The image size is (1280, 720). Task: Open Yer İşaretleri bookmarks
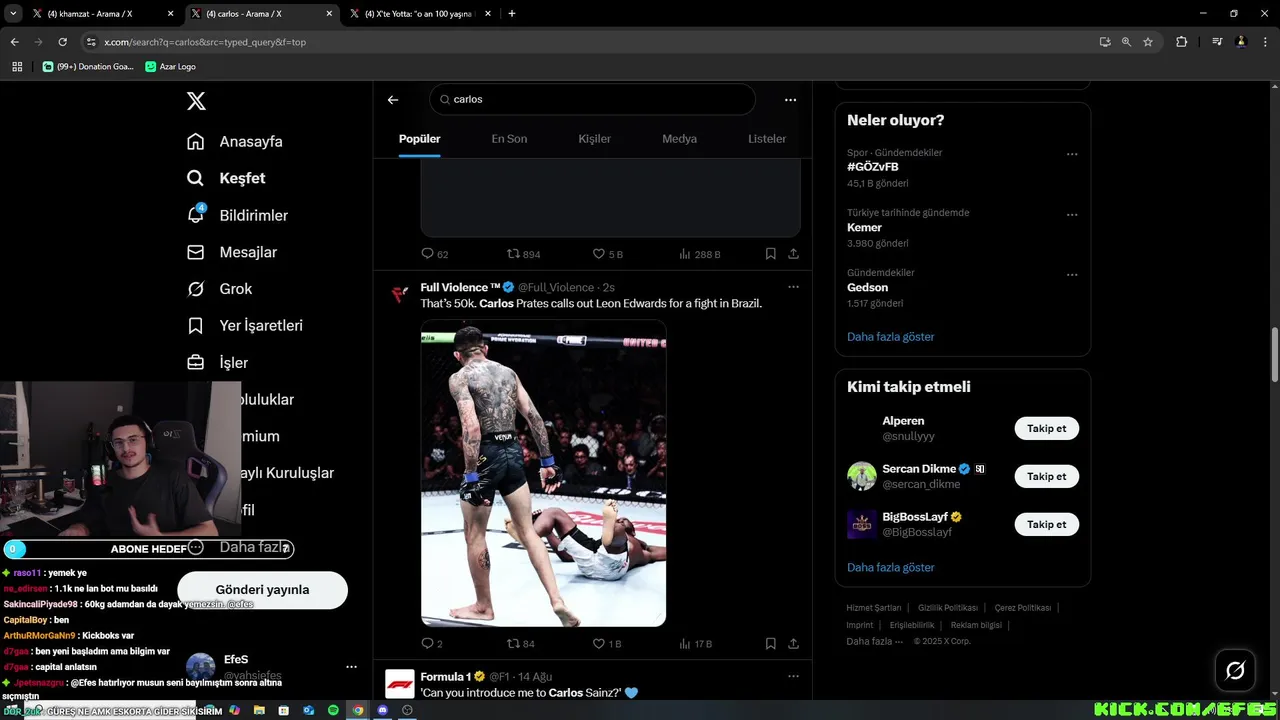point(244,326)
